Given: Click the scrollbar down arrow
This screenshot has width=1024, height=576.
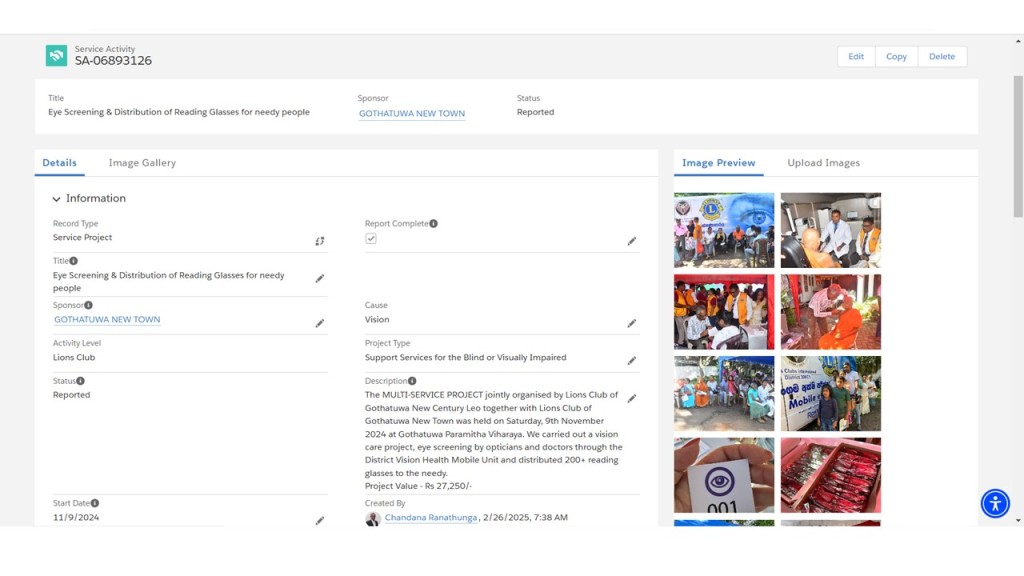Looking at the screenshot, I should tap(1018, 520).
